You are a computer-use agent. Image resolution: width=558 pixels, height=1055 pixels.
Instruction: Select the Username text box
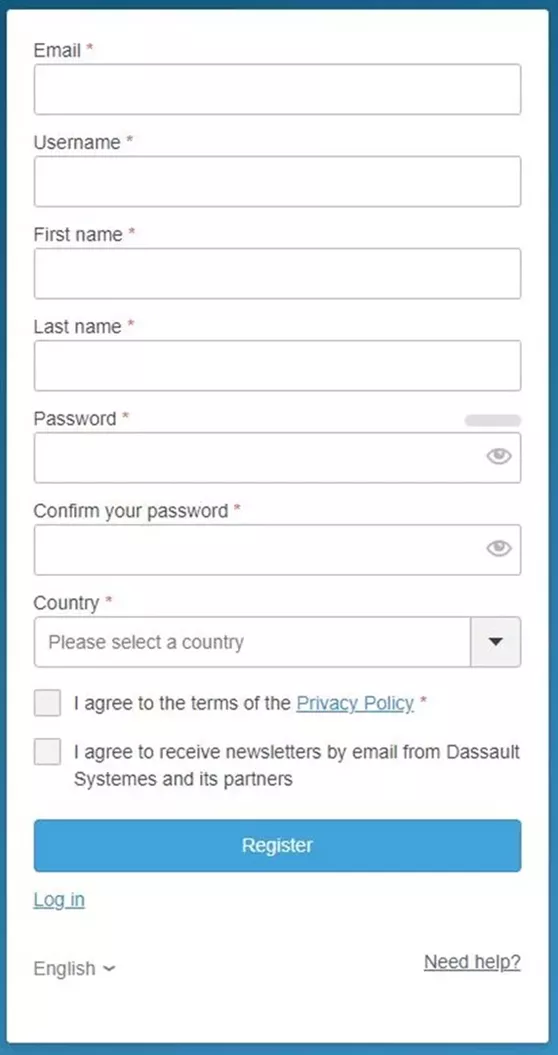click(277, 182)
